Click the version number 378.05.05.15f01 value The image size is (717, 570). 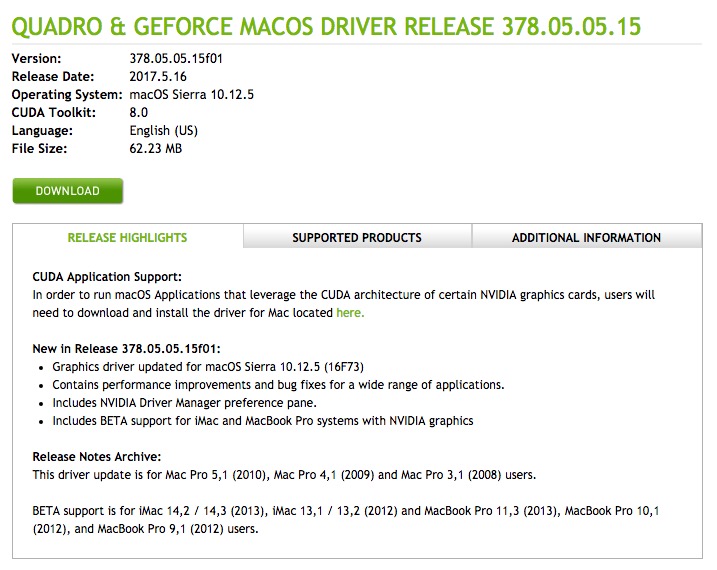point(176,59)
